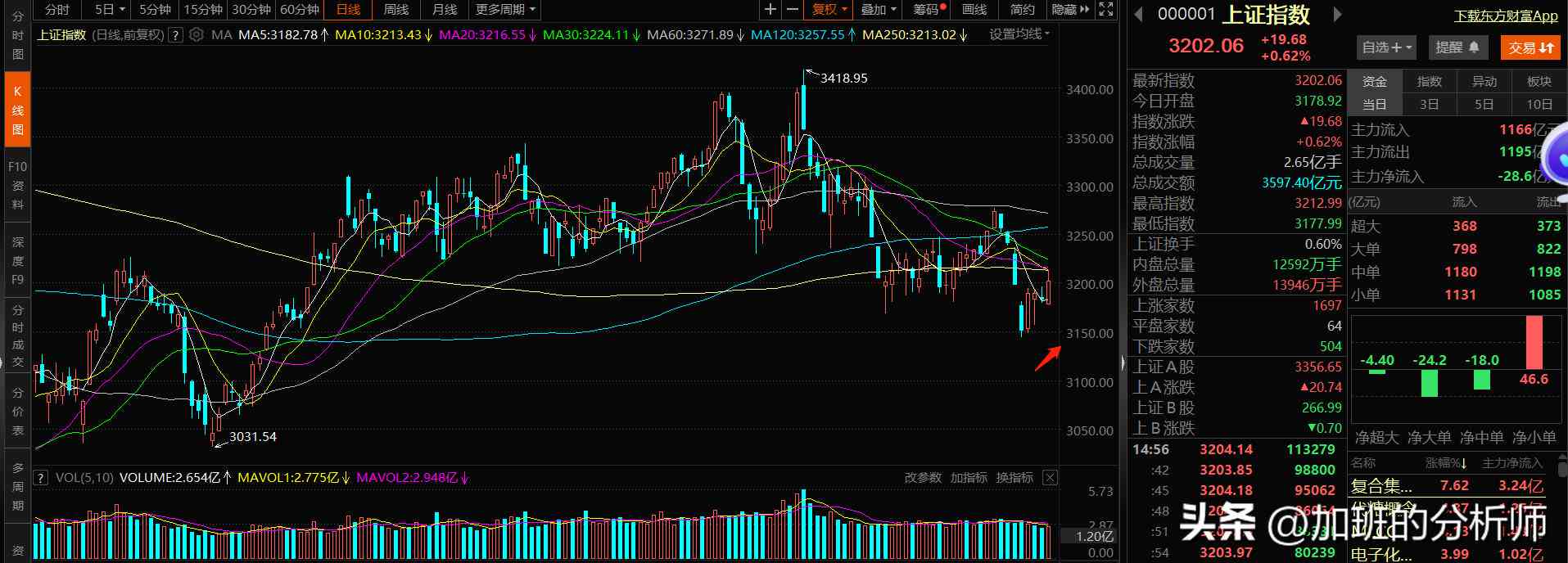Open the help question mark beside 前复权
This screenshot has width=1568, height=563.
click(x=175, y=34)
